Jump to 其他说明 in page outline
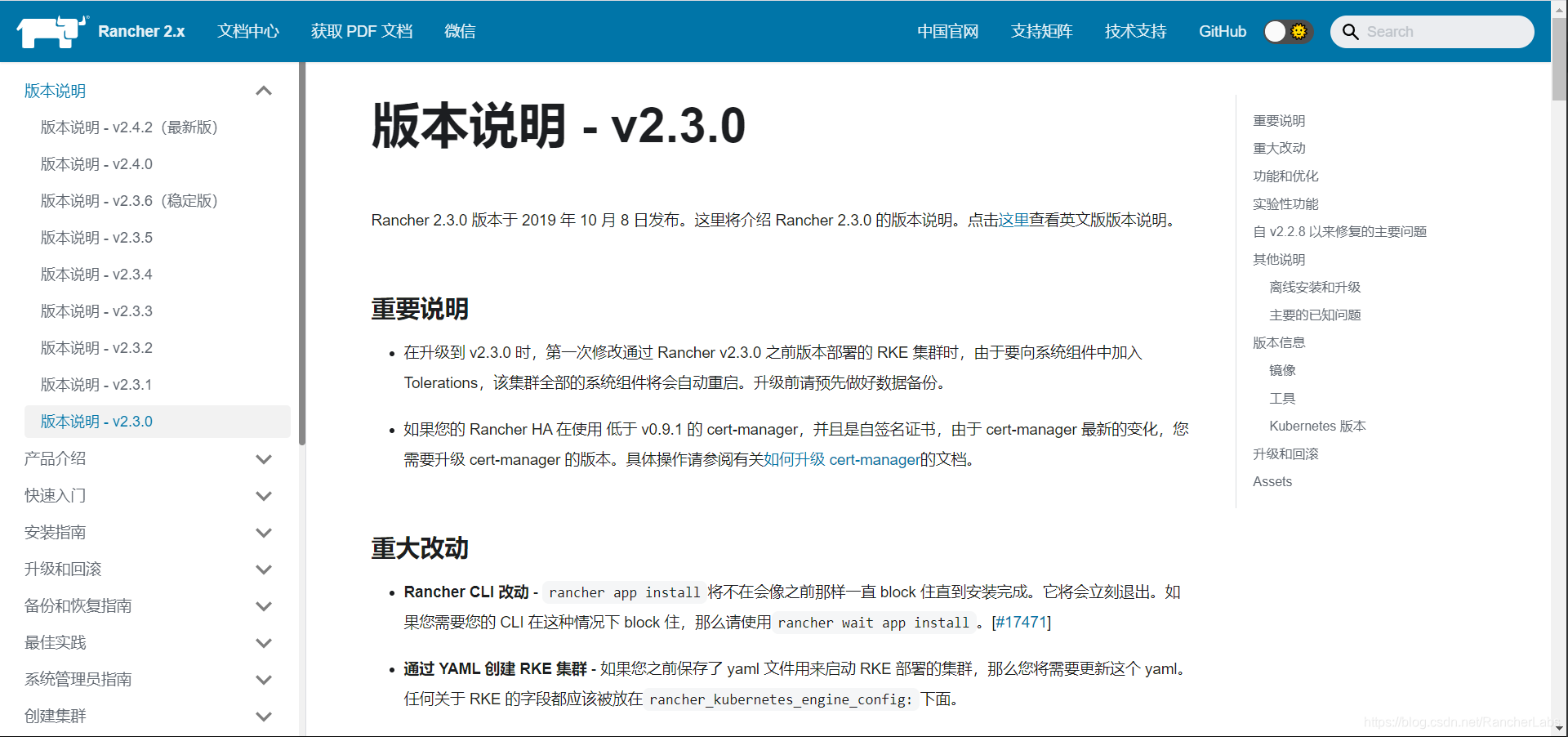 [1279, 260]
